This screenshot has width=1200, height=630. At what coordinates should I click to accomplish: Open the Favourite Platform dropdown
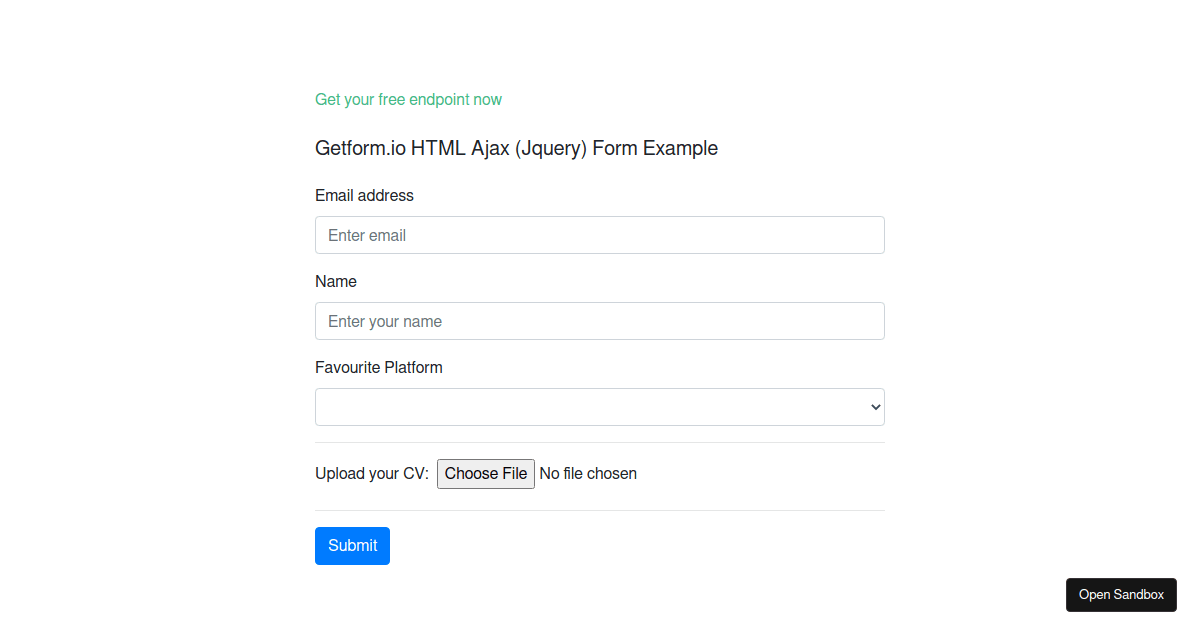point(598,407)
